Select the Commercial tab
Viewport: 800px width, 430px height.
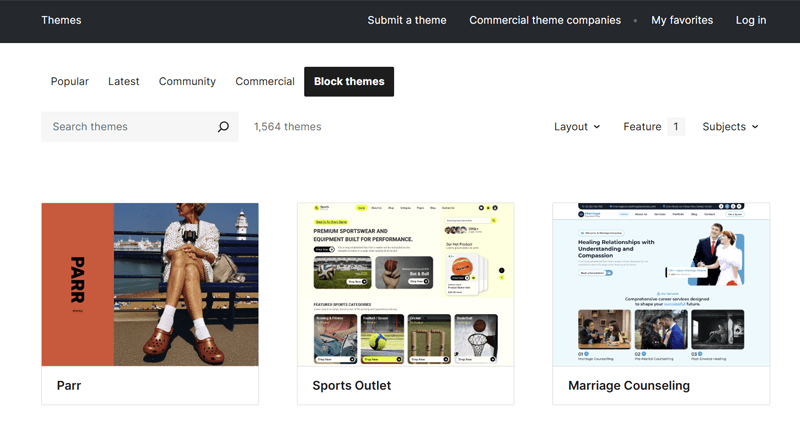click(x=265, y=82)
